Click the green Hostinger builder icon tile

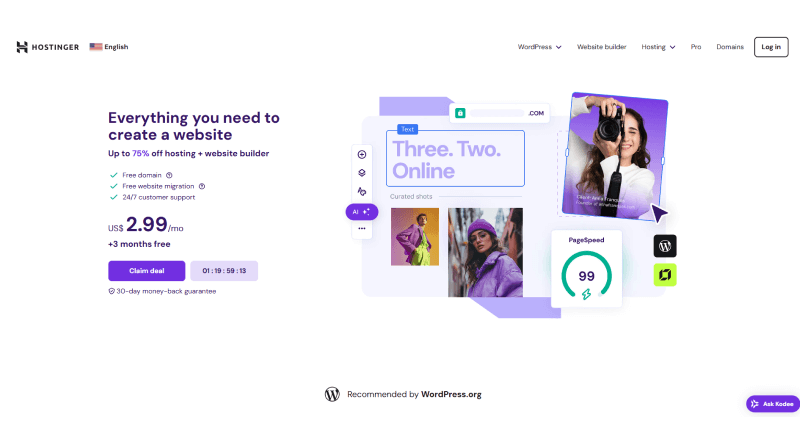tap(665, 275)
